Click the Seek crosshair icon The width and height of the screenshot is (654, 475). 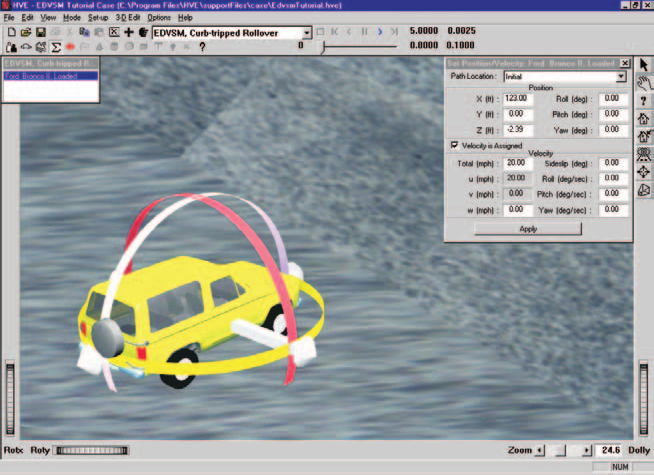click(x=644, y=172)
